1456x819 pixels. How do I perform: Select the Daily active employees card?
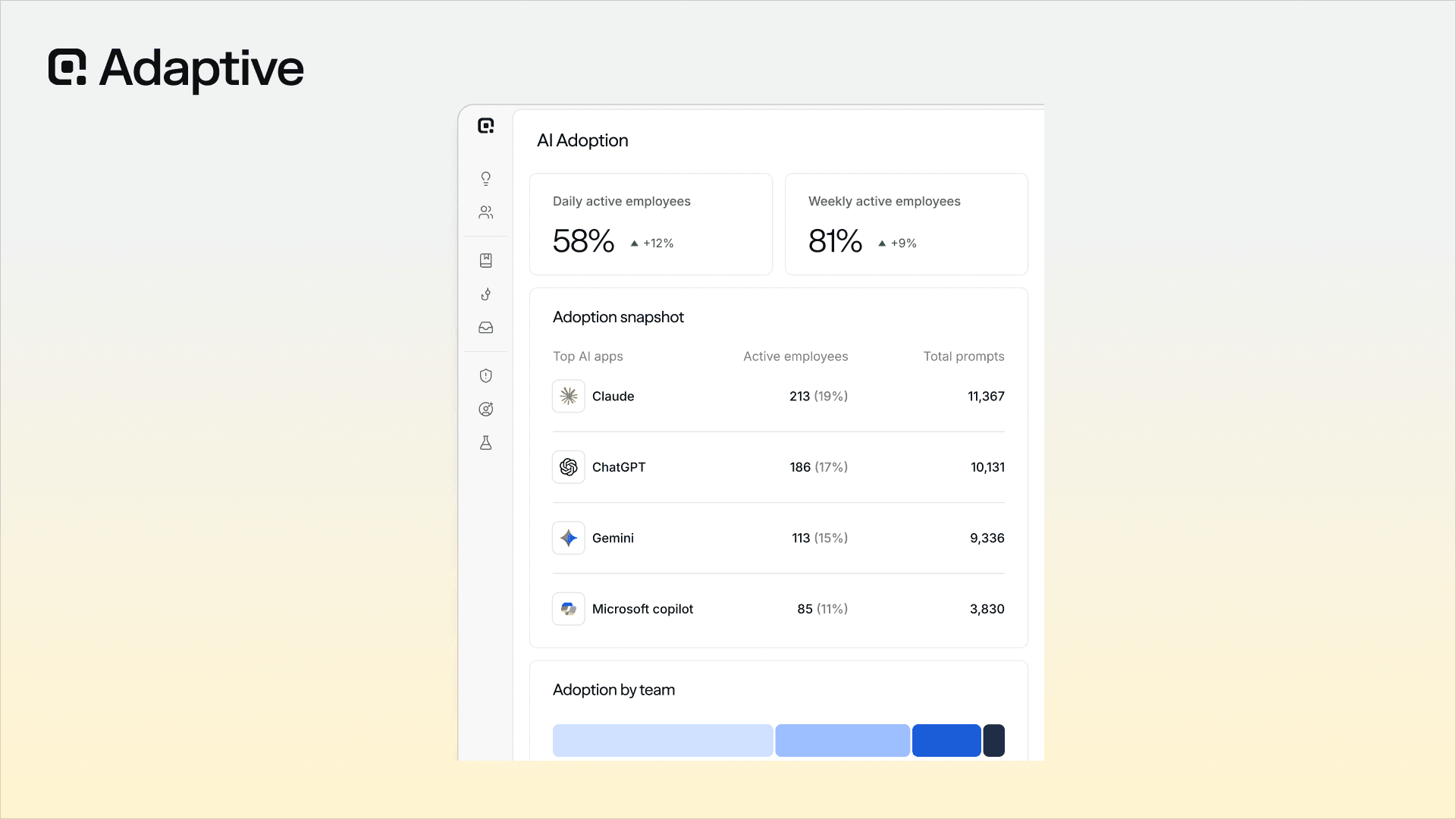[x=651, y=224]
